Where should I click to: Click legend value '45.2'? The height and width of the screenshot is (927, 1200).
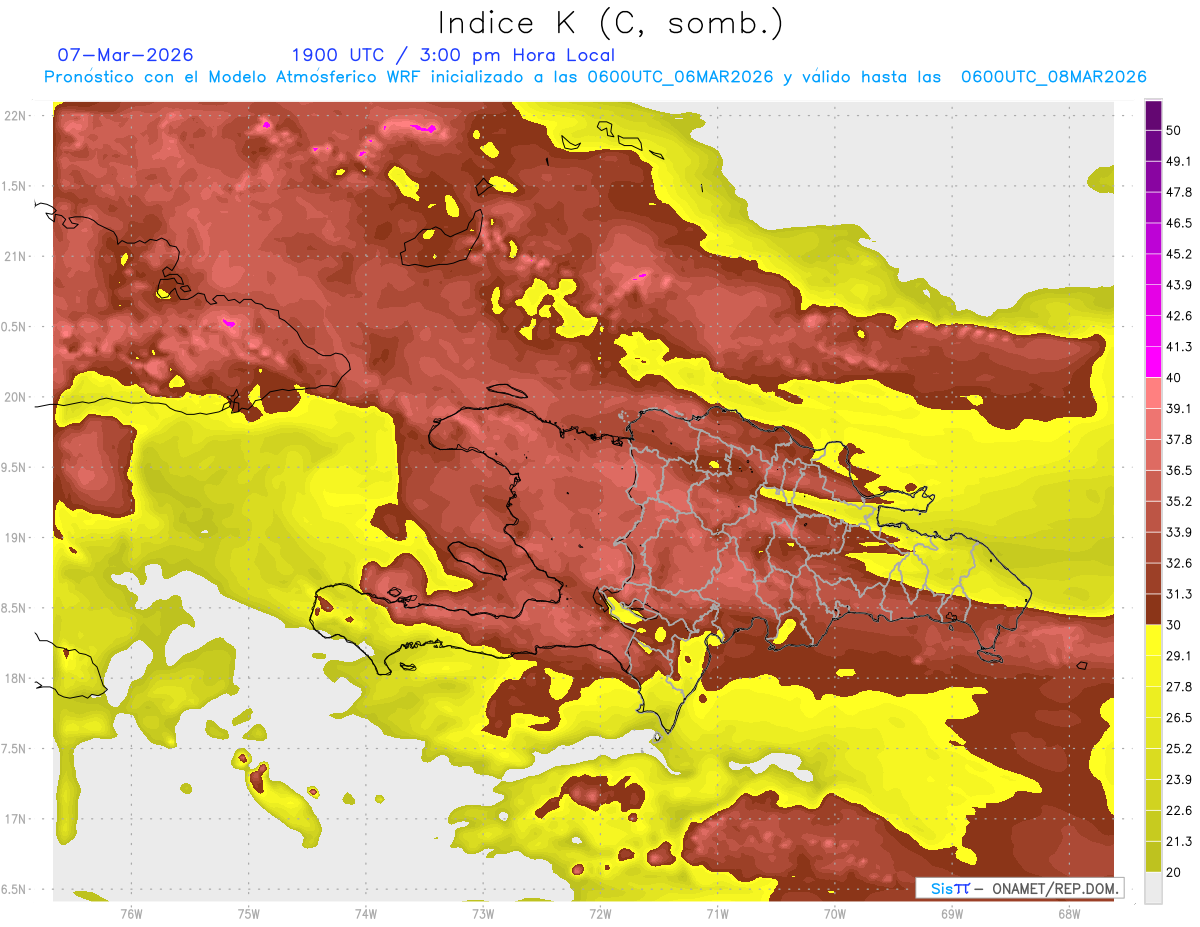tap(1180, 254)
